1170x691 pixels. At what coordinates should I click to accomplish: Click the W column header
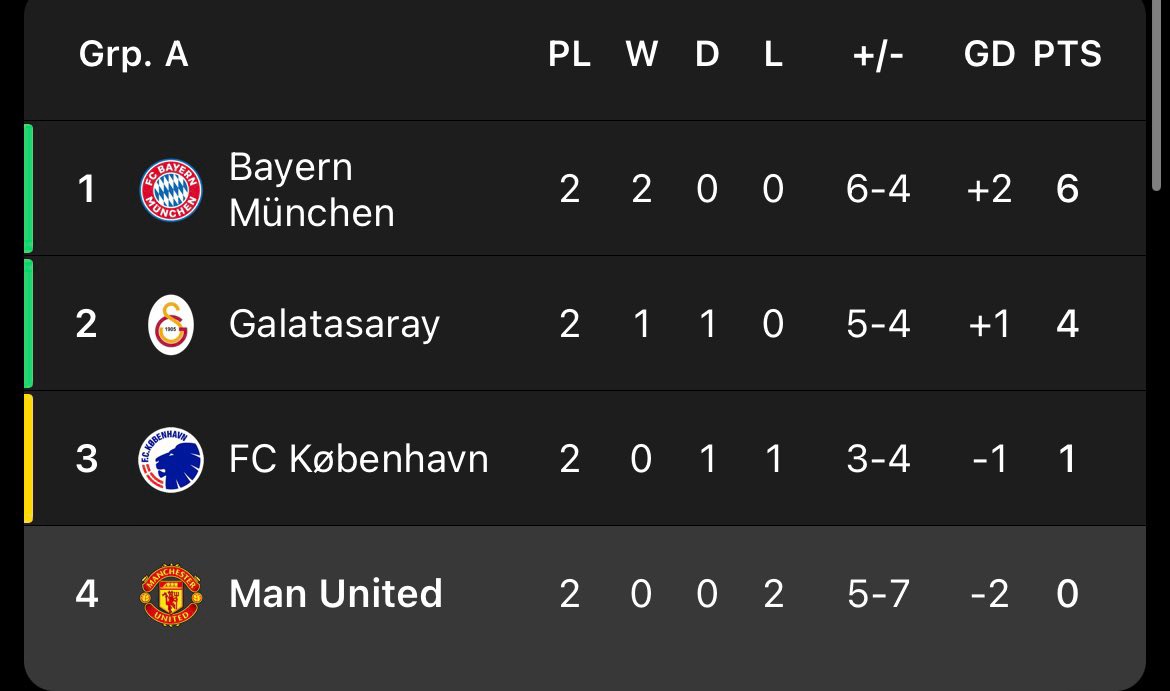pyautogui.click(x=642, y=54)
